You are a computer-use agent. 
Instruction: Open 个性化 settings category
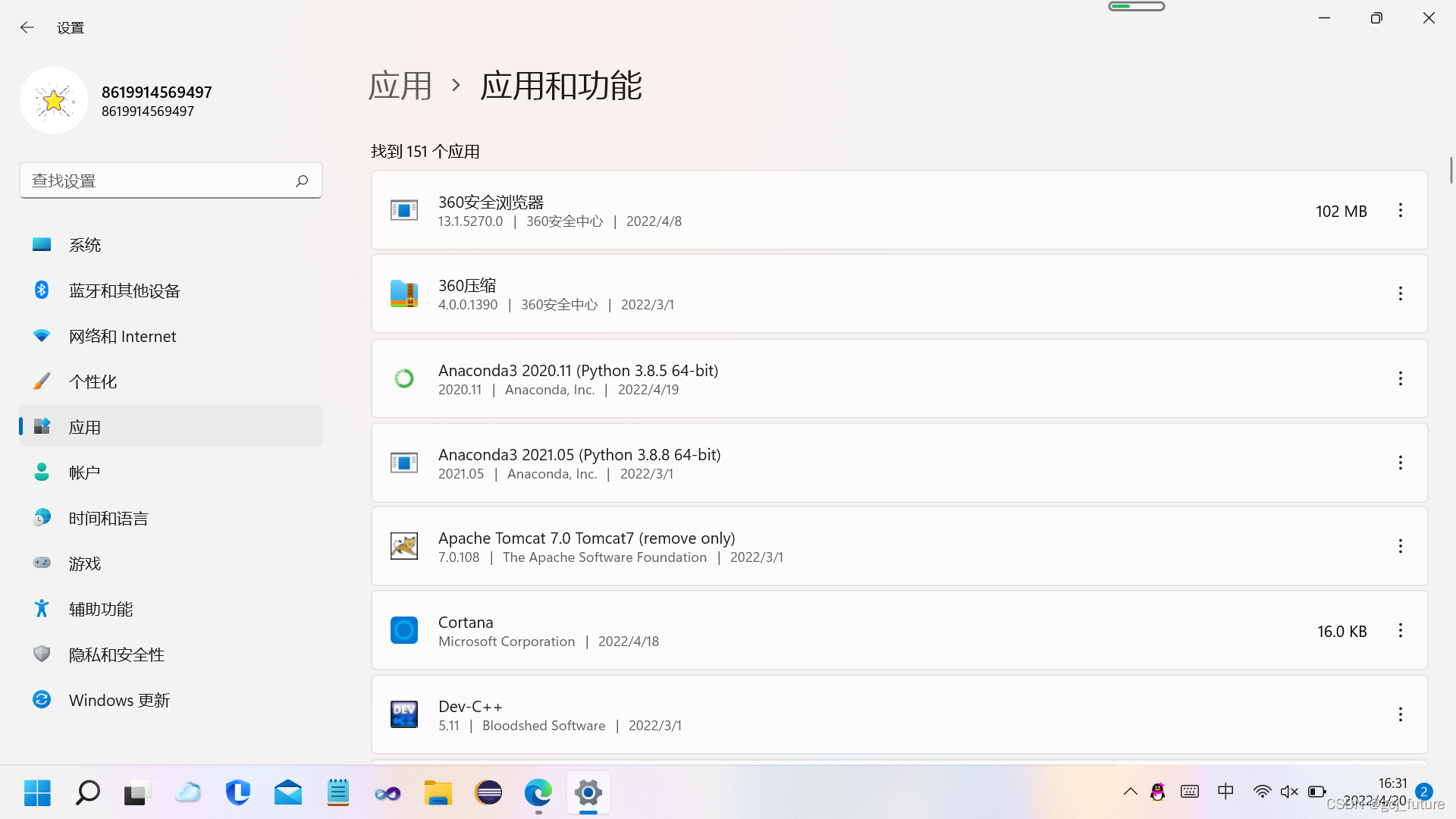pos(171,381)
